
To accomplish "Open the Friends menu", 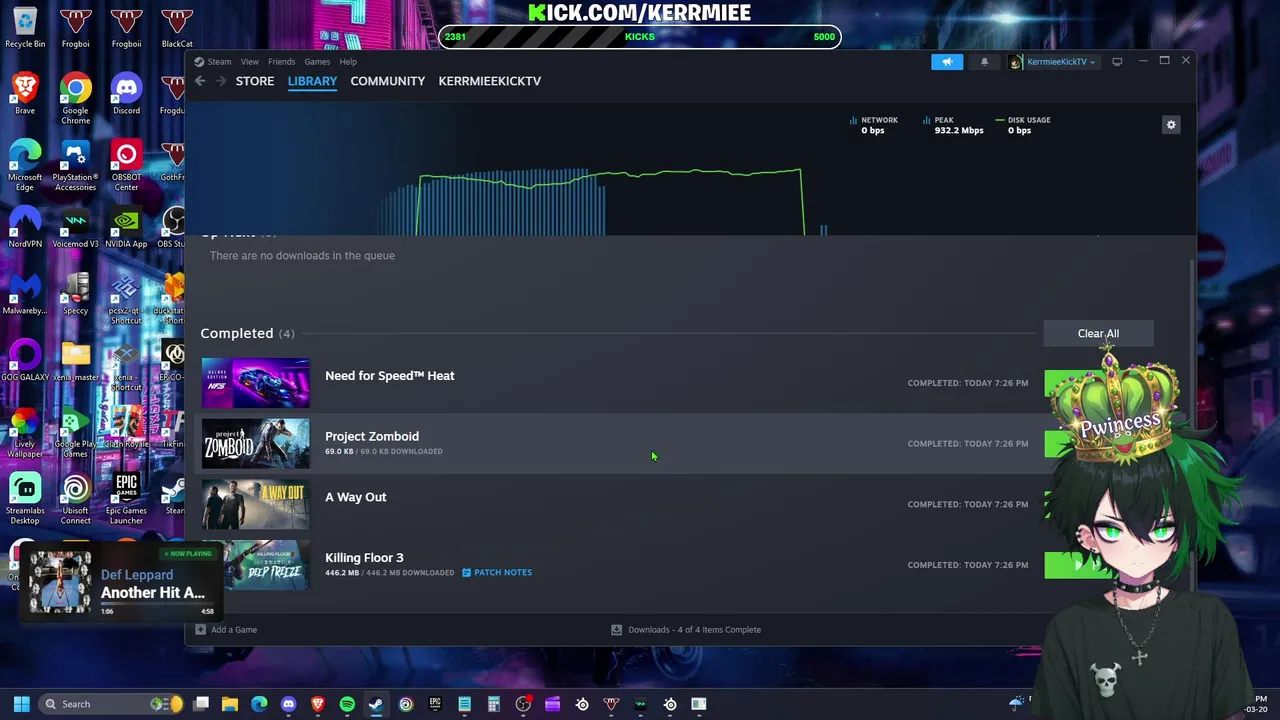I will click(x=281, y=62).
